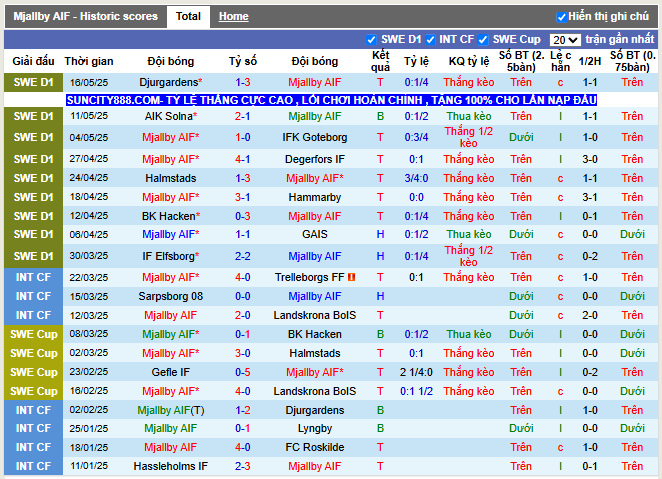Click BK Hacken in the 08/03/25 row

[x=315, y=334]
